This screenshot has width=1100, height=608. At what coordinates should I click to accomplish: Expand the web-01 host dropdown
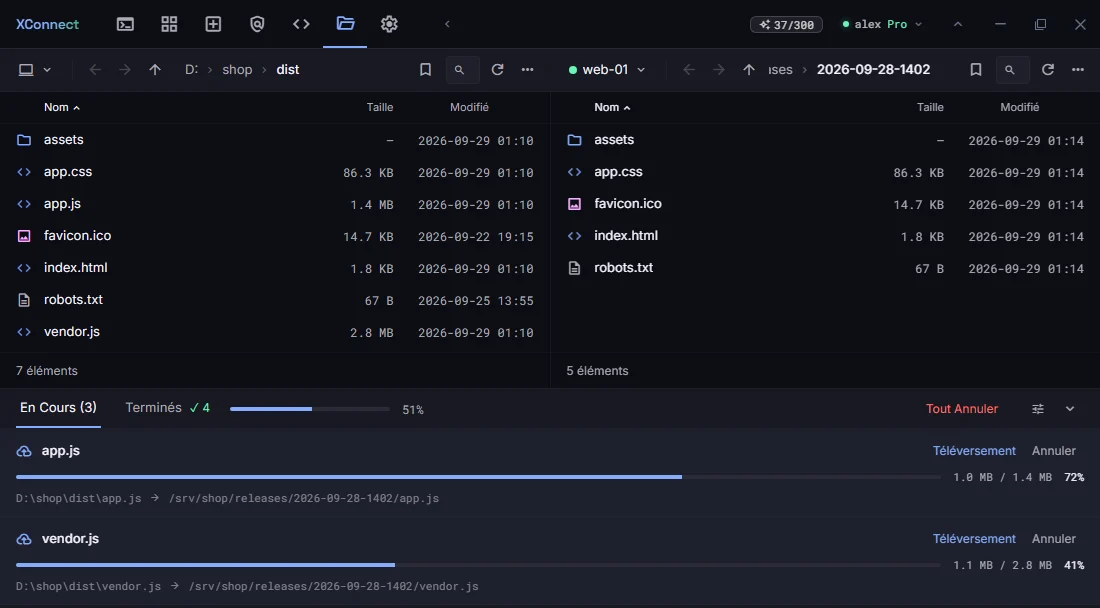606,69
